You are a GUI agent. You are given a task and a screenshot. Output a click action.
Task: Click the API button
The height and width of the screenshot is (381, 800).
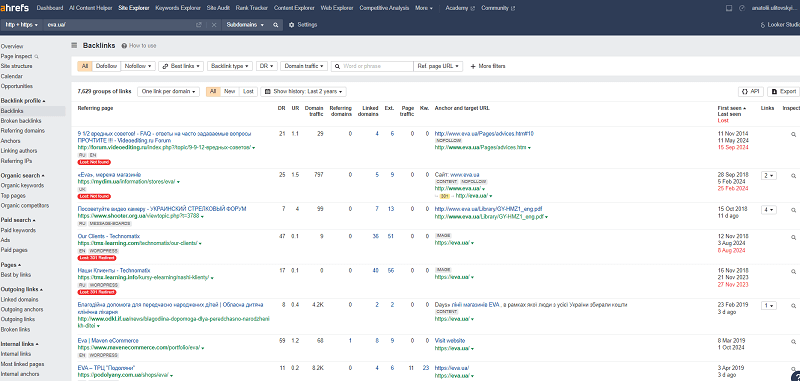[x=751, y=91]
